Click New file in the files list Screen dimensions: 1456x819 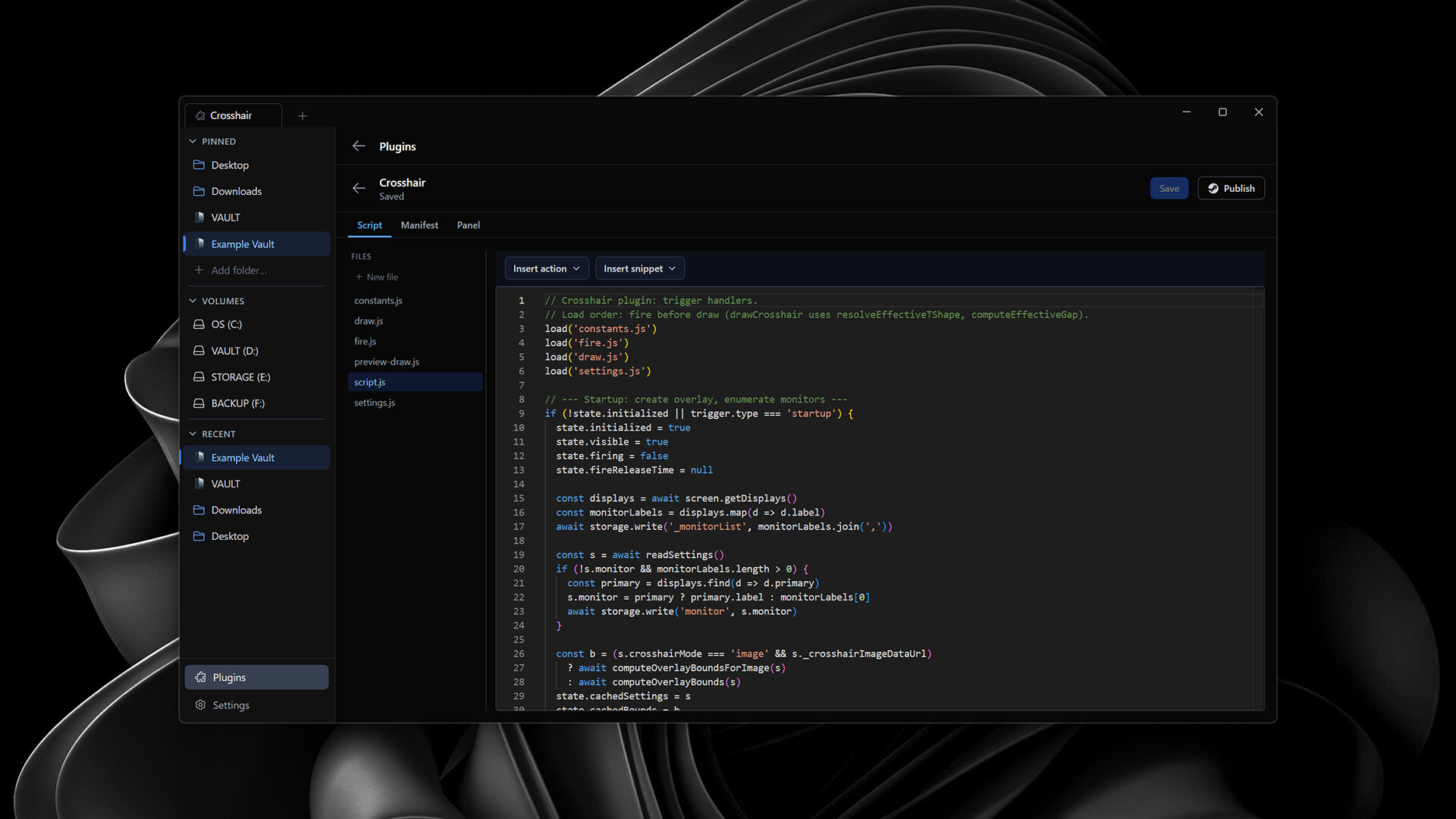(377, 277)
